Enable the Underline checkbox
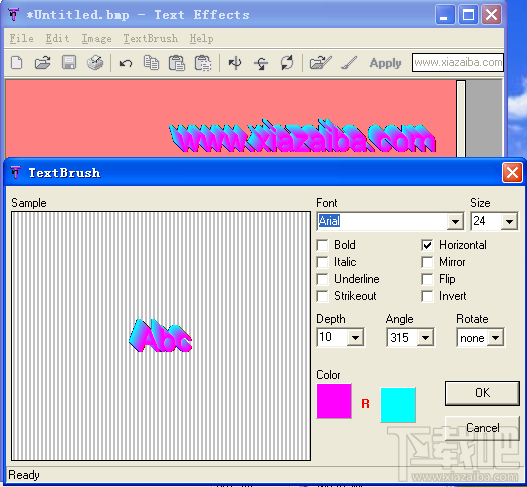The width and height of the screenshot is (527, 487). pos(323,279)
